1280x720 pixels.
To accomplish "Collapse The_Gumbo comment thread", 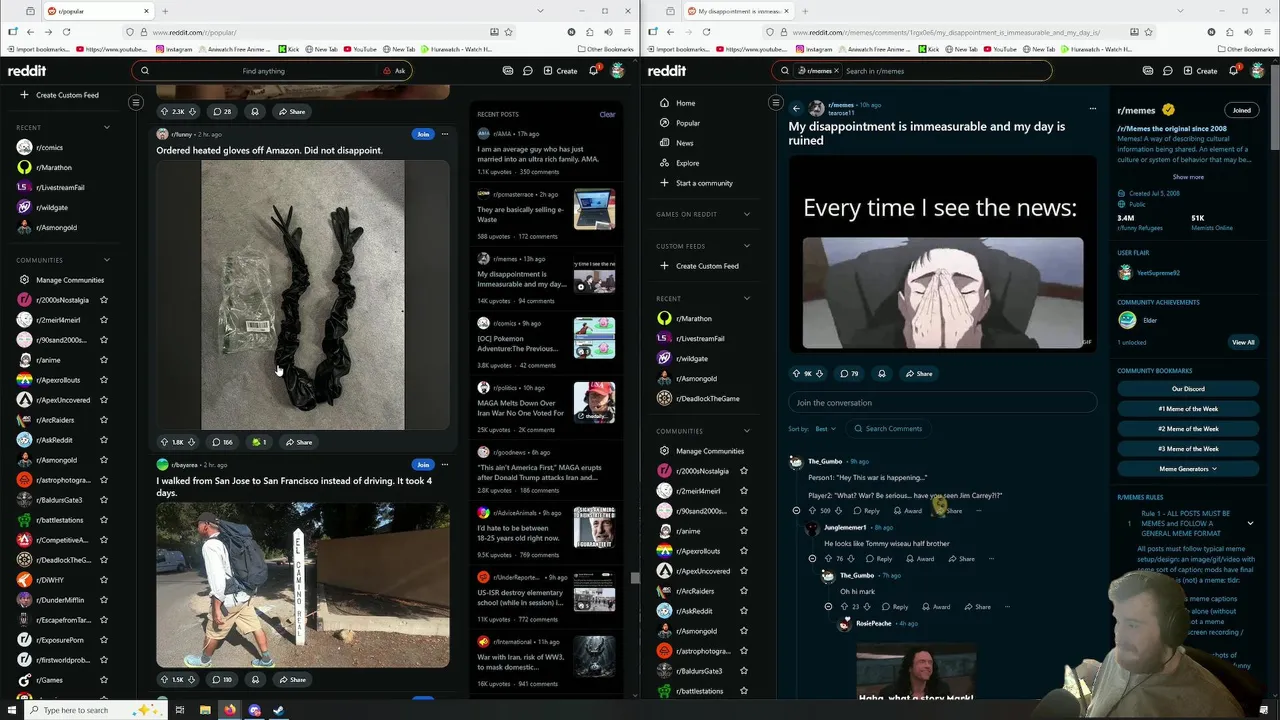I will point(796,511).
